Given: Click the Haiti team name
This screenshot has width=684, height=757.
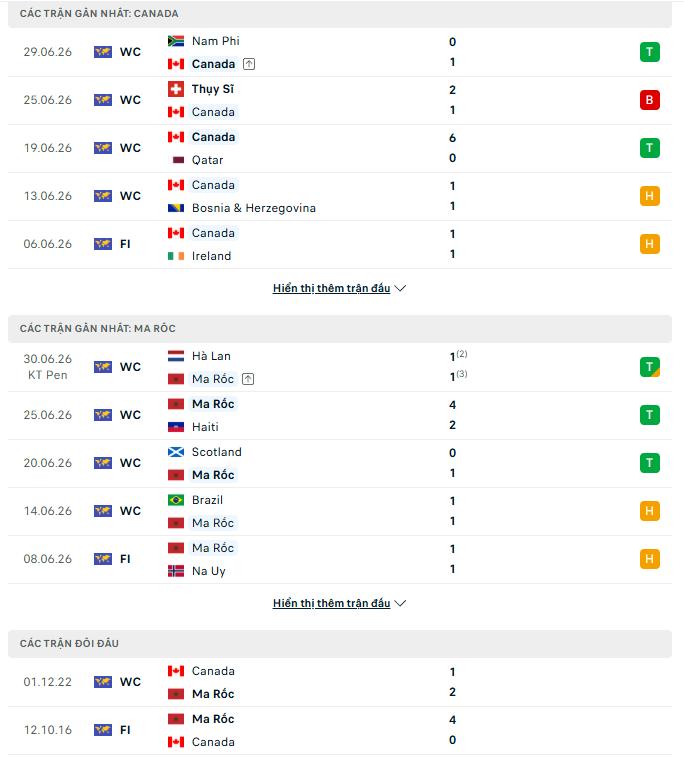Looking at the screenshot, I should click(205, 427).
